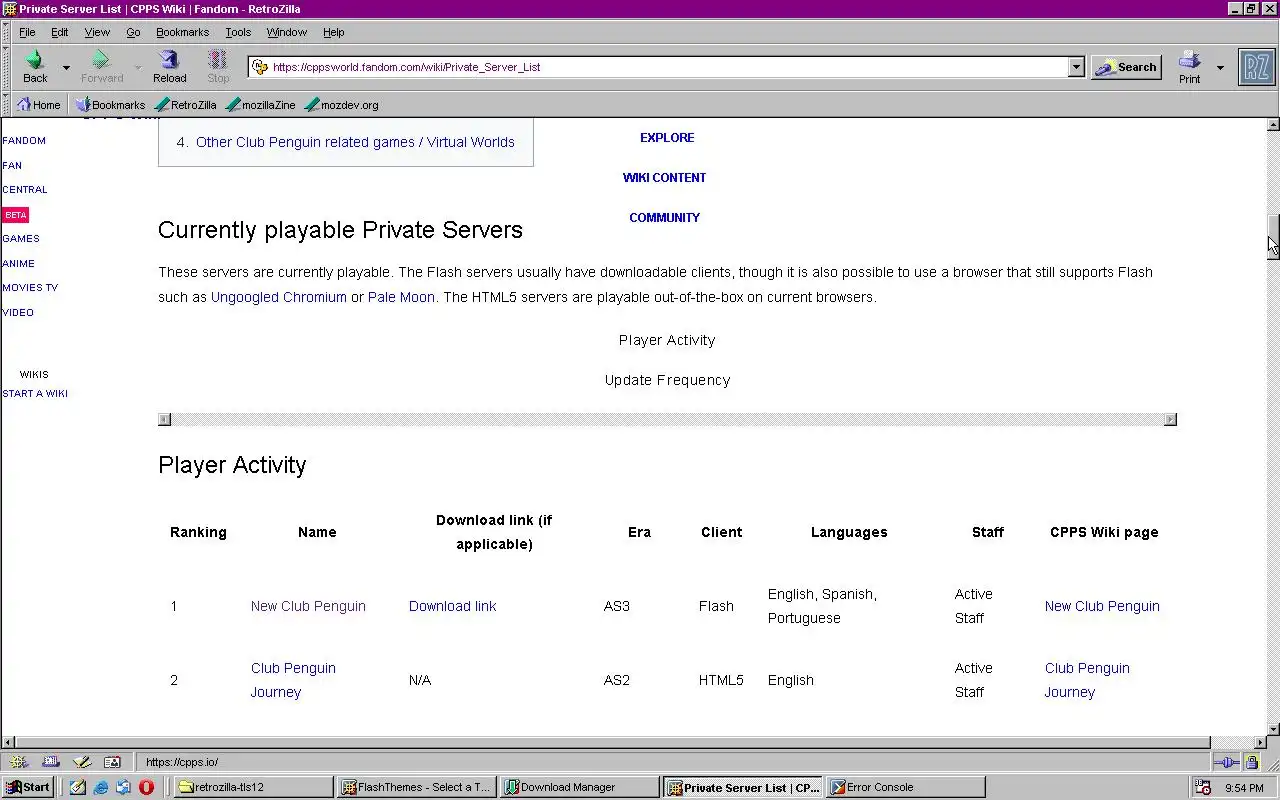Click the security padlock icon

(1253, 762)
